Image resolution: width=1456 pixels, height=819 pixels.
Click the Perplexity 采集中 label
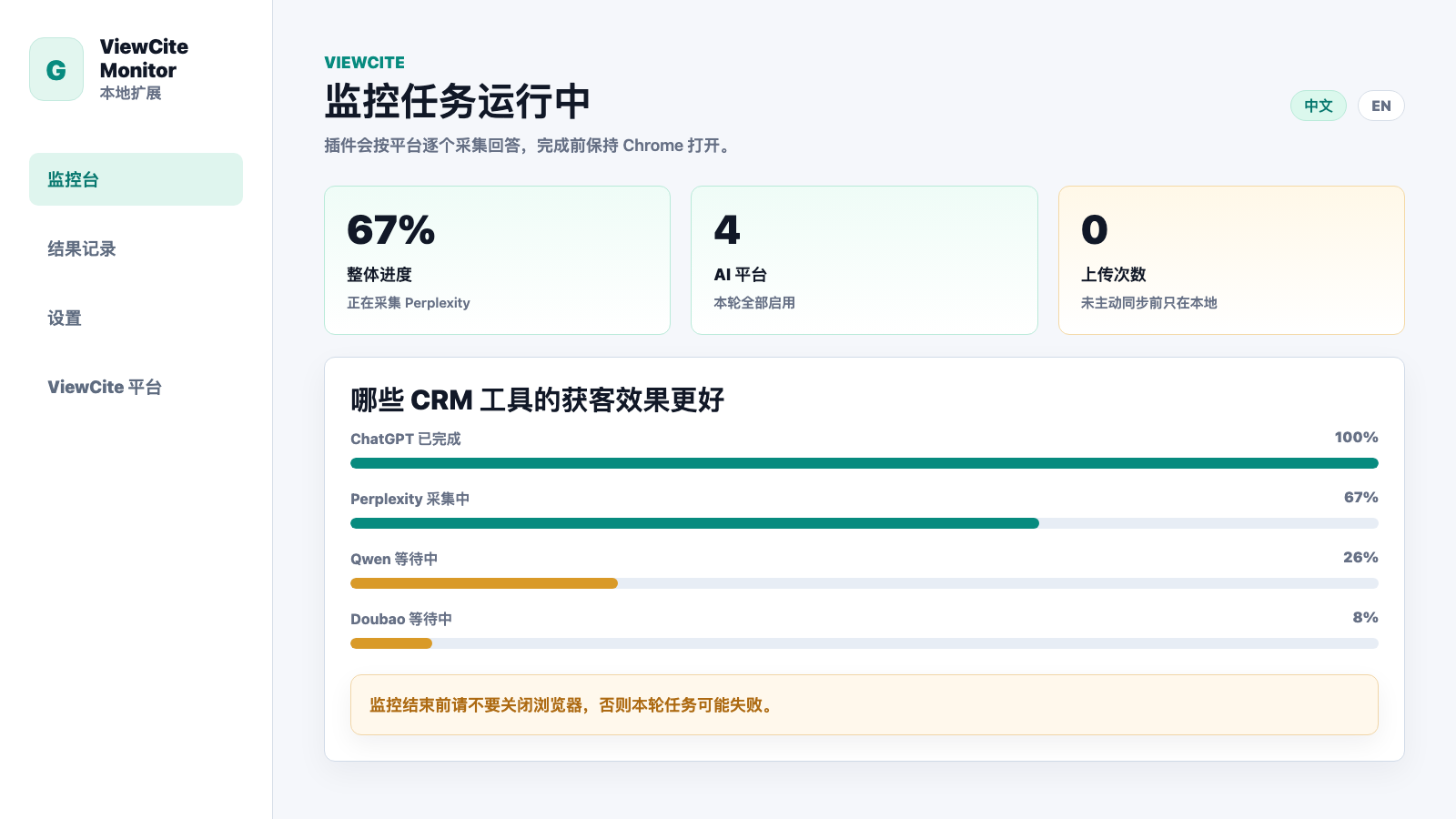[410, 499]
